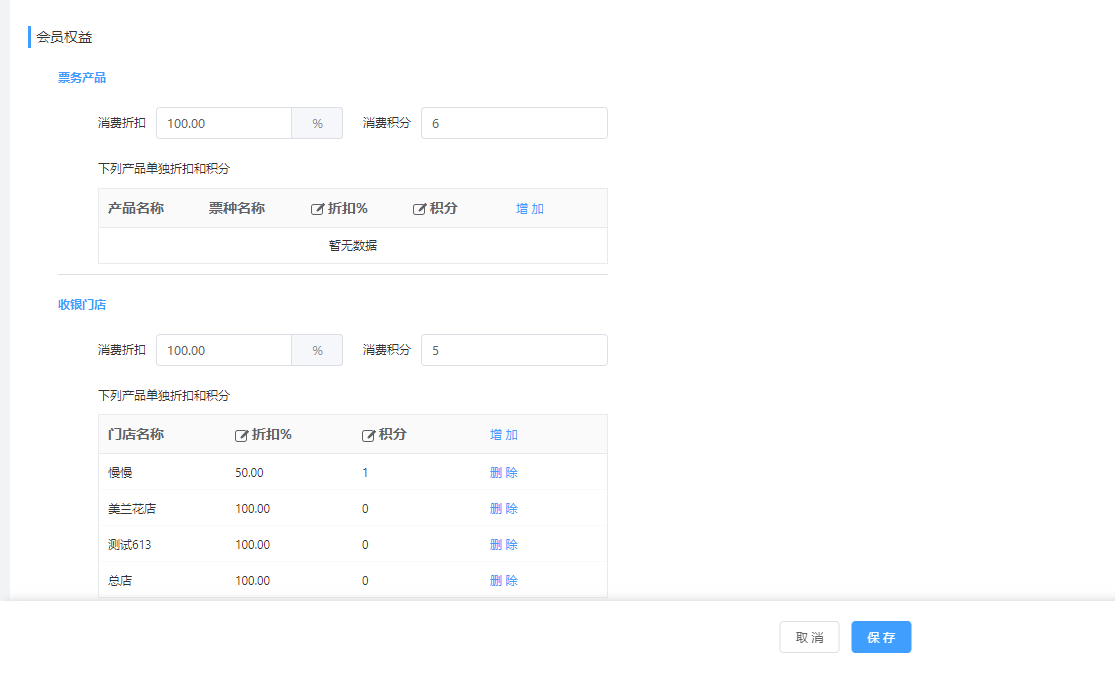Delete the 测试613 store row
This screenshot has height=673, width=1115.
pos(504,545)
